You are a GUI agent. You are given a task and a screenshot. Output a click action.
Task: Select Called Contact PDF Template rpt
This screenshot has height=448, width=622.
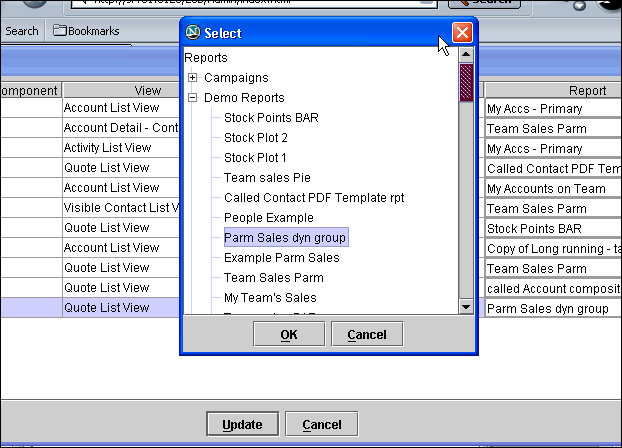point(314,198)
